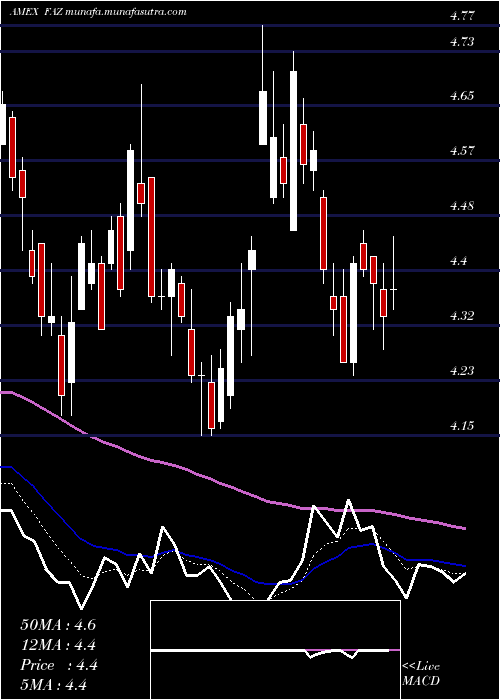Click the 4.4 price axis label
The width and height of the screenshot is (500, 700).
coord(459,261)
